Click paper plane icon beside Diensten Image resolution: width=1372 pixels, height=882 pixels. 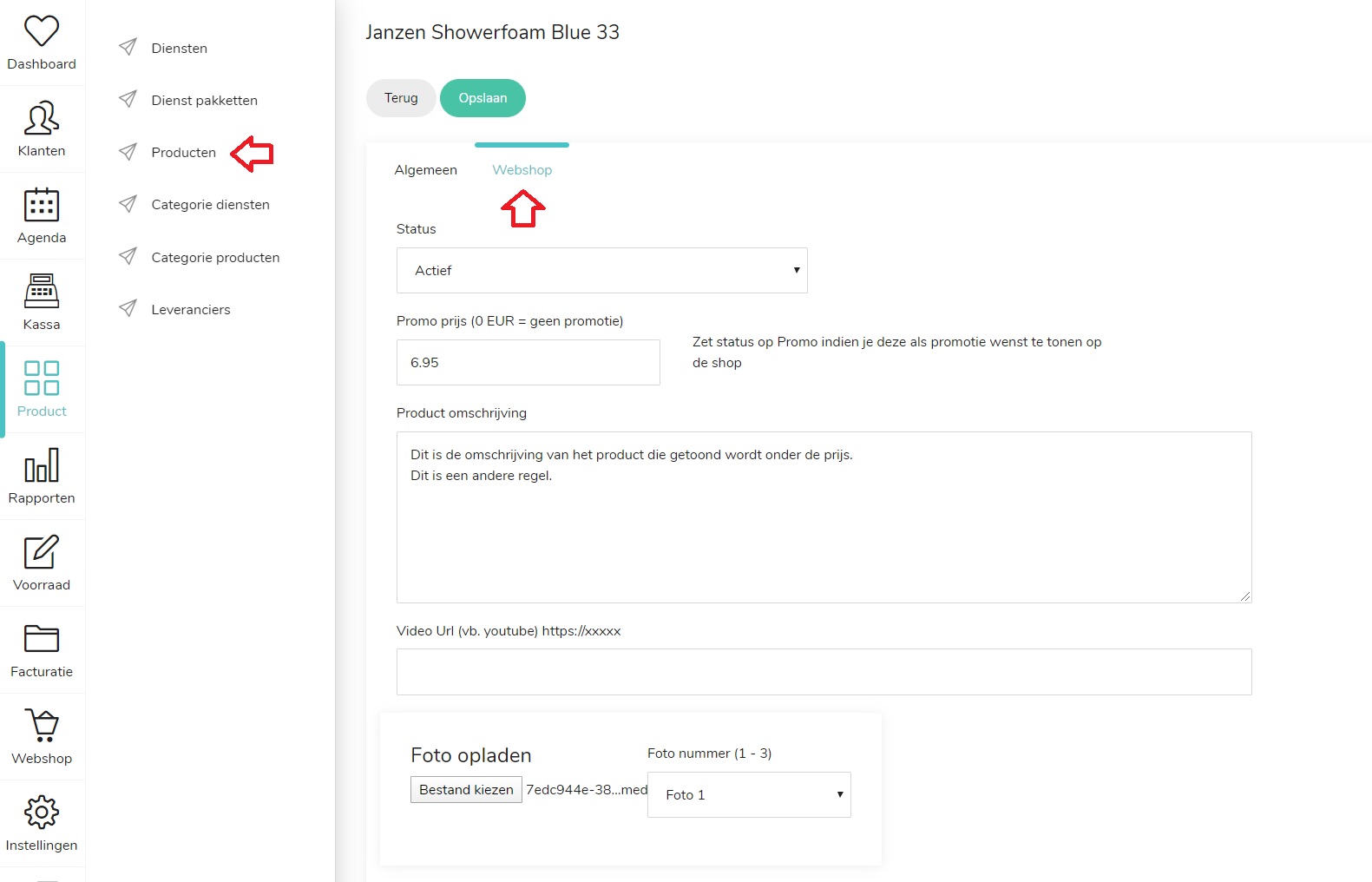(128, 47)
